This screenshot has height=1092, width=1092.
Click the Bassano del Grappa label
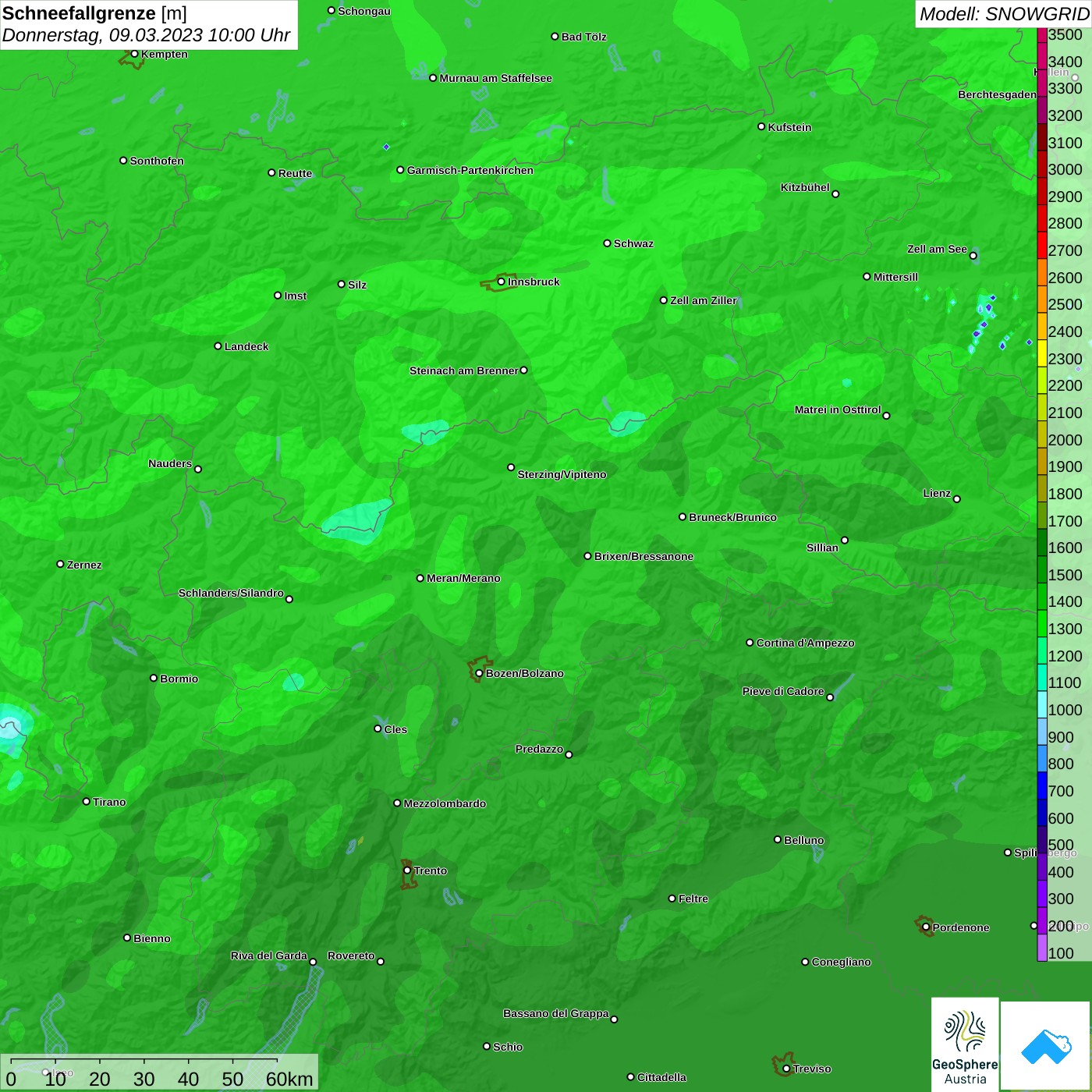coord(556,1013)
